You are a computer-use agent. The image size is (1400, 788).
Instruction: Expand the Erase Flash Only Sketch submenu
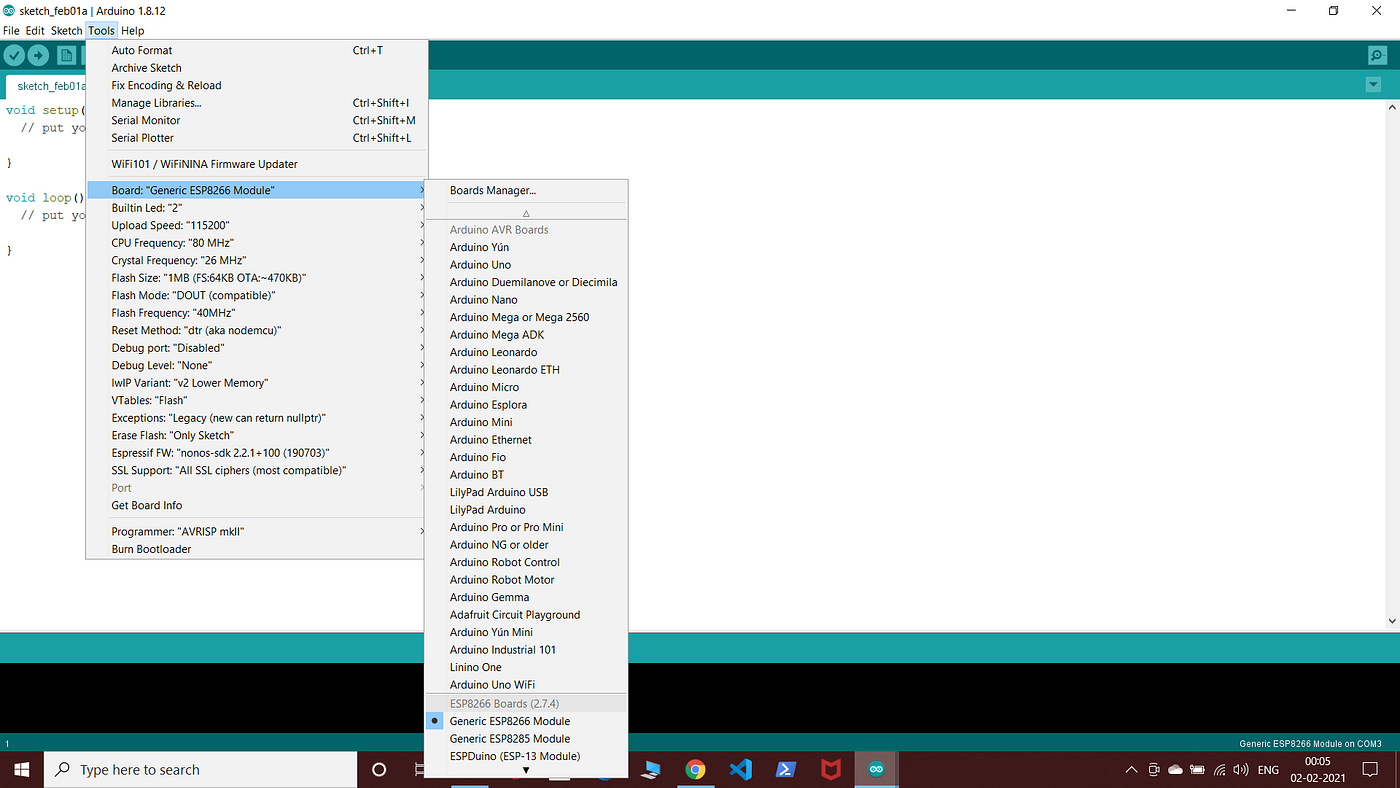click(256, 435)
